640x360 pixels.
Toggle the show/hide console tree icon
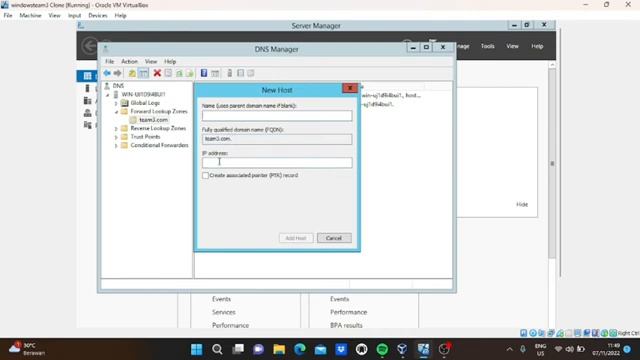pos(144,73)
